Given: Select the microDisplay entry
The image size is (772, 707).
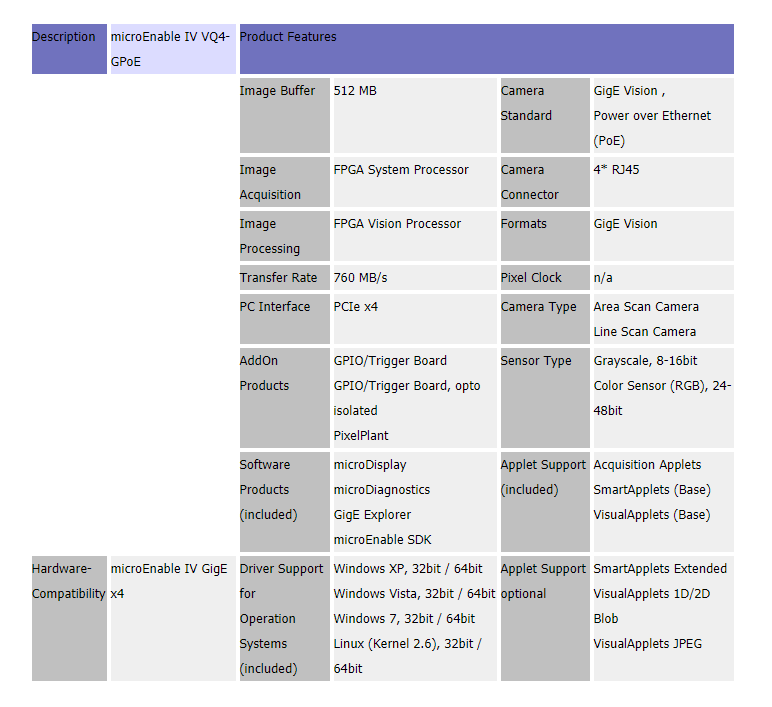Looking at the screenshot, I should pos(370,465).
